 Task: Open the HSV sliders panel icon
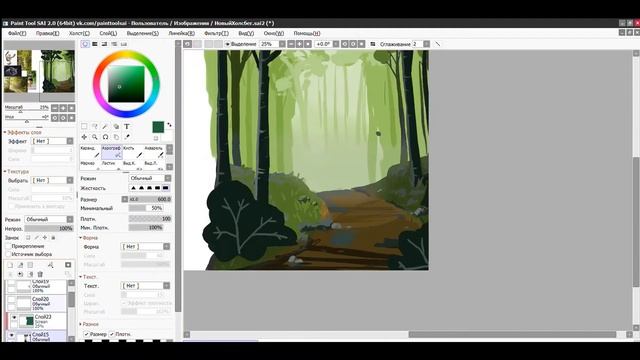[104, 44]
